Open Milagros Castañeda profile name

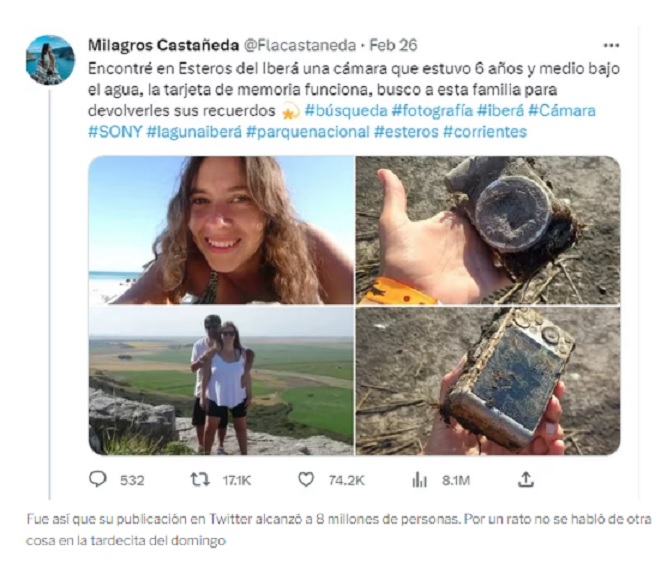click(164, 45)
